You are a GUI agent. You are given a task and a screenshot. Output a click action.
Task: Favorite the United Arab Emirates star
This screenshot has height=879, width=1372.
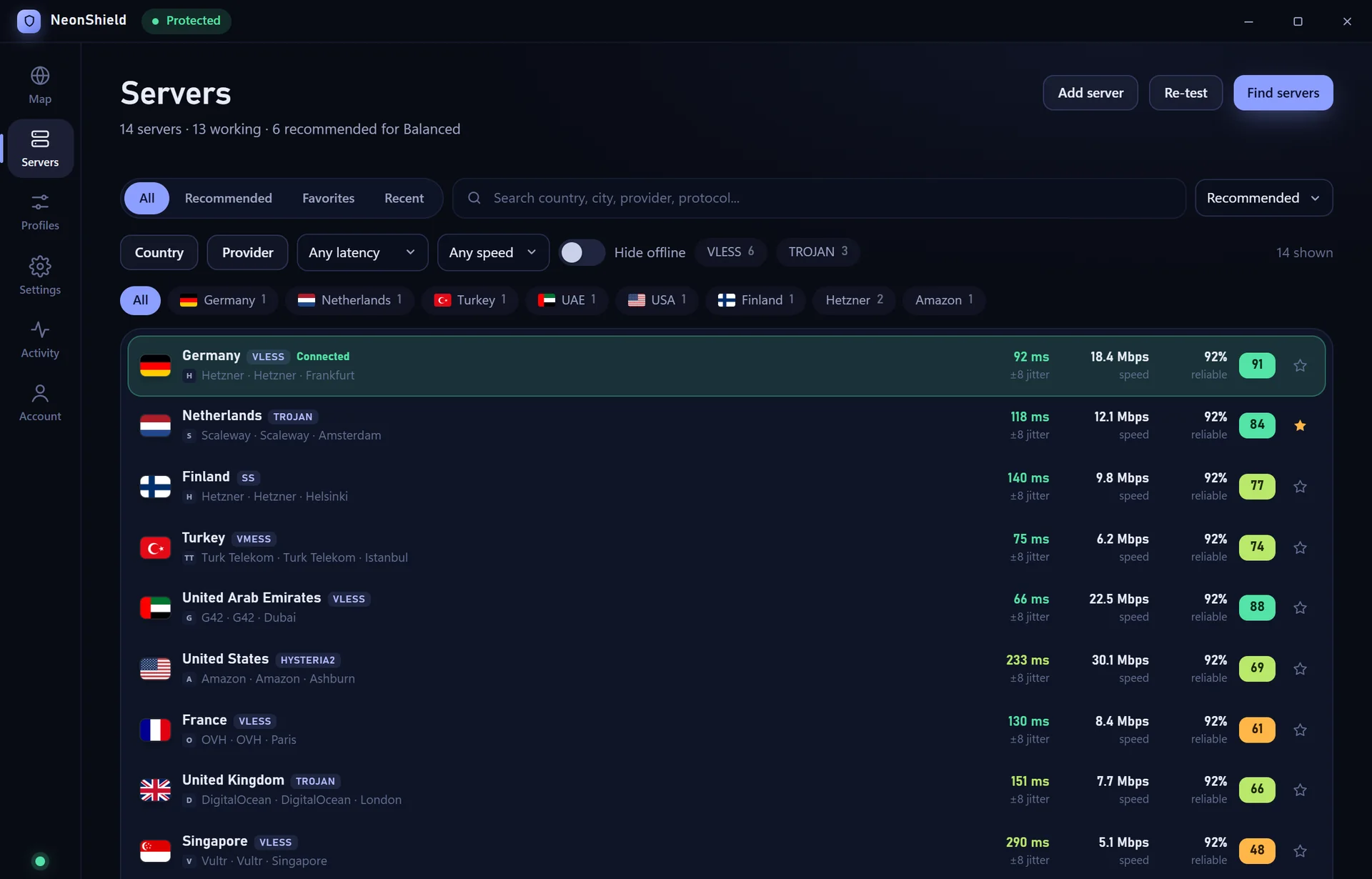coord(1300,607)
